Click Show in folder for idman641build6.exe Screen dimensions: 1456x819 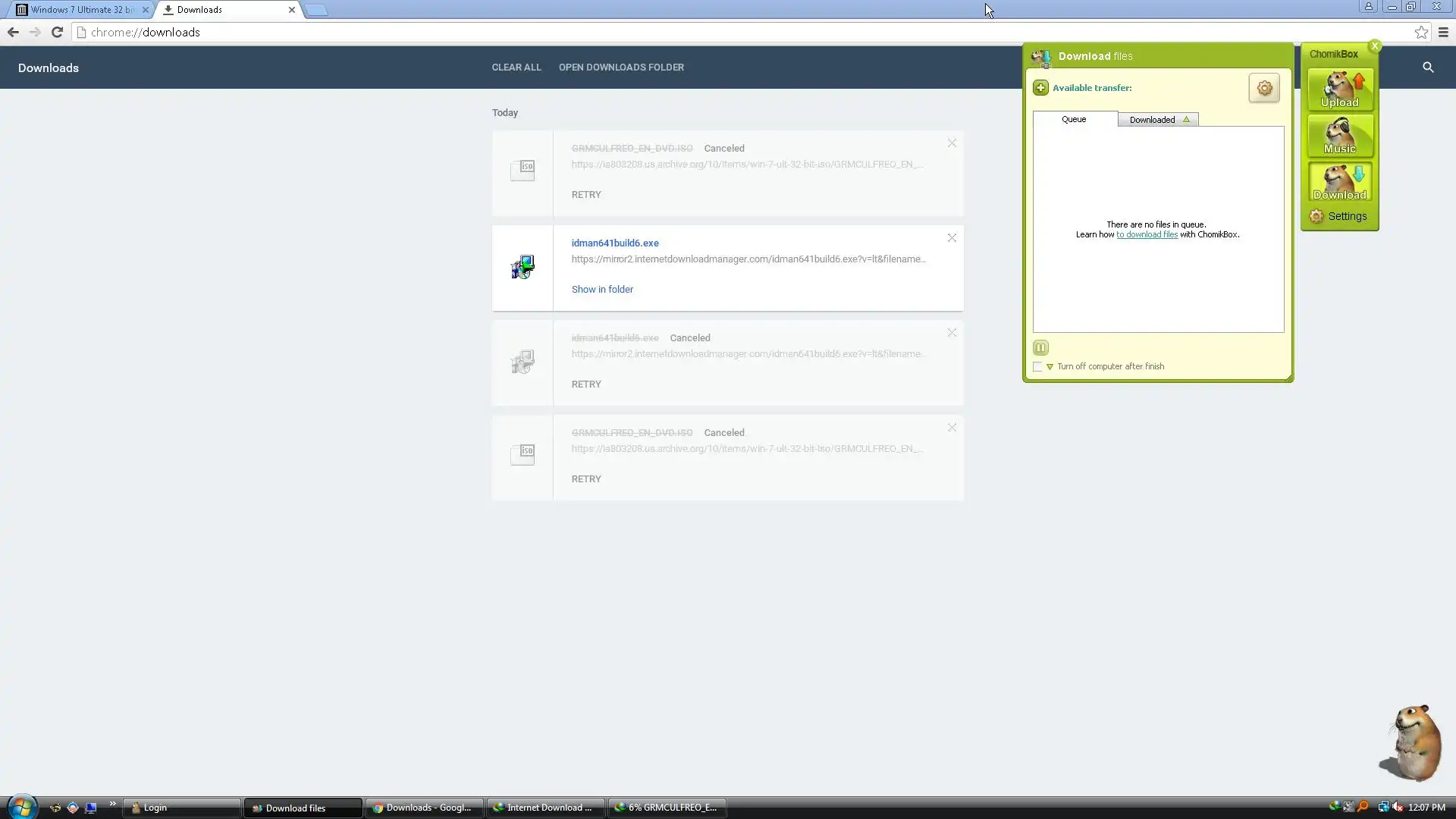point(602,290)
